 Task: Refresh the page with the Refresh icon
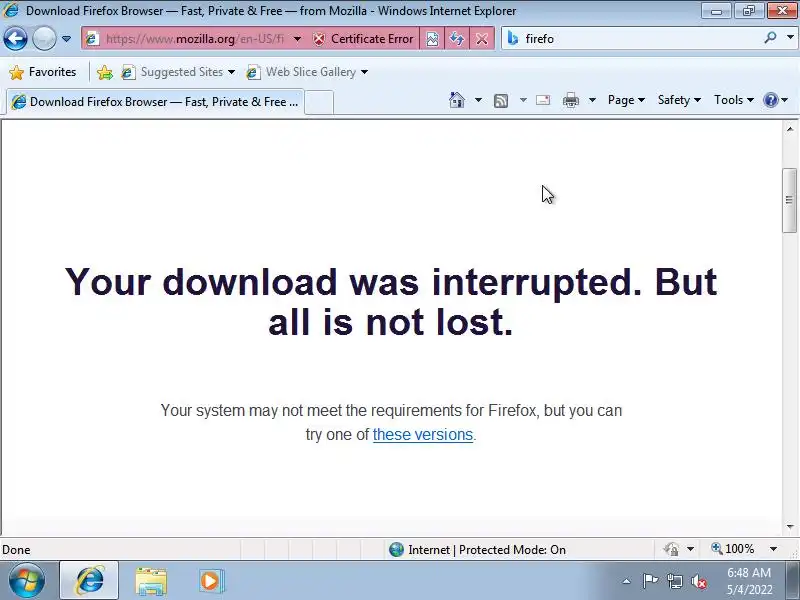pos(457,39)
